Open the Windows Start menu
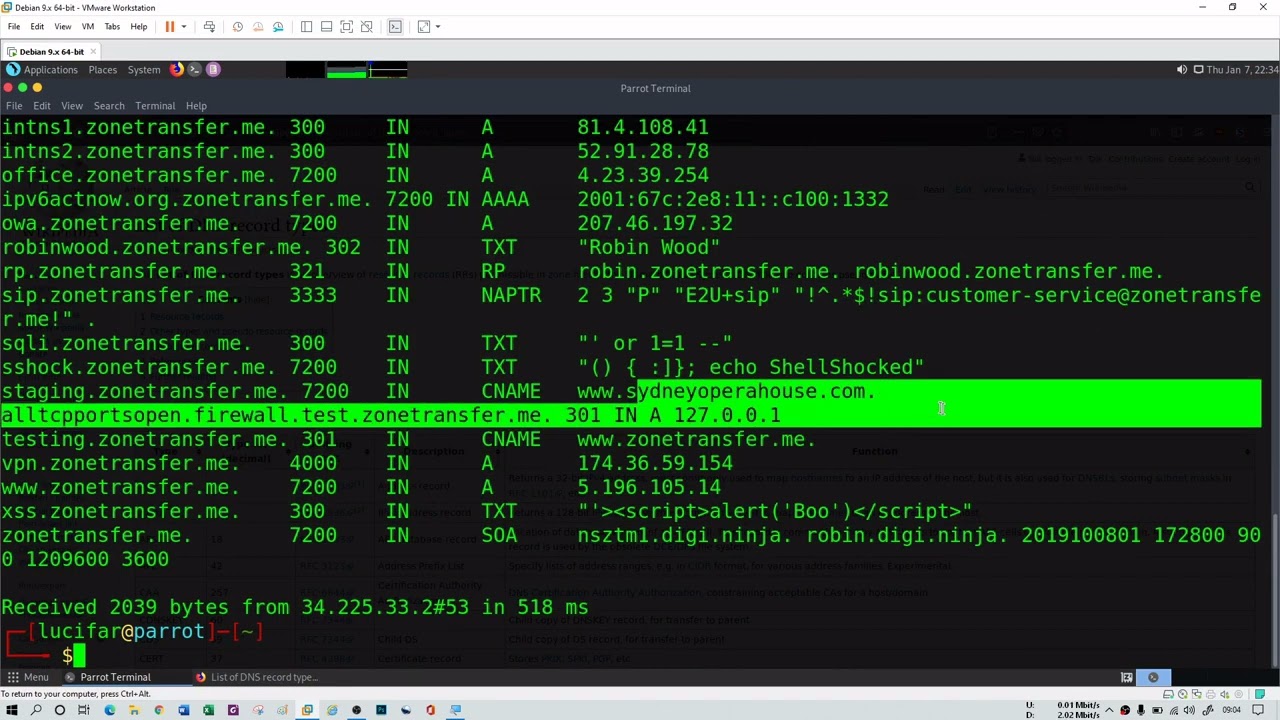 tap(11, 710)
